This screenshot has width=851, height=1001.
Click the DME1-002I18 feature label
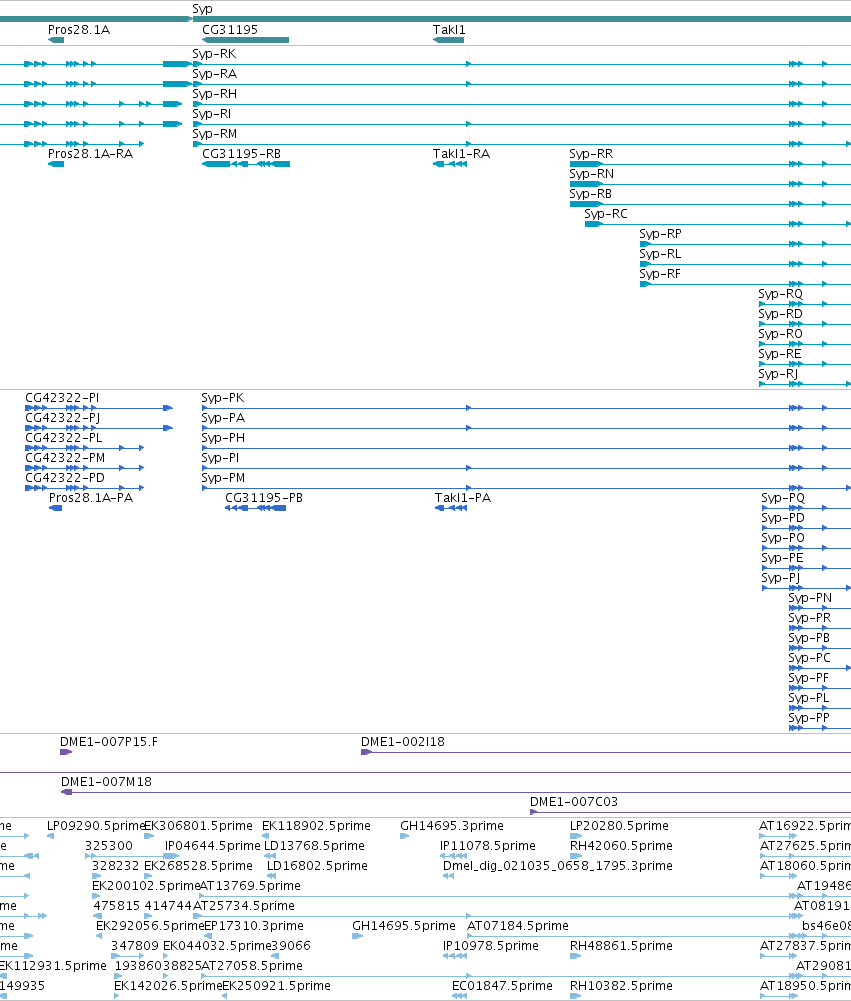403,742
